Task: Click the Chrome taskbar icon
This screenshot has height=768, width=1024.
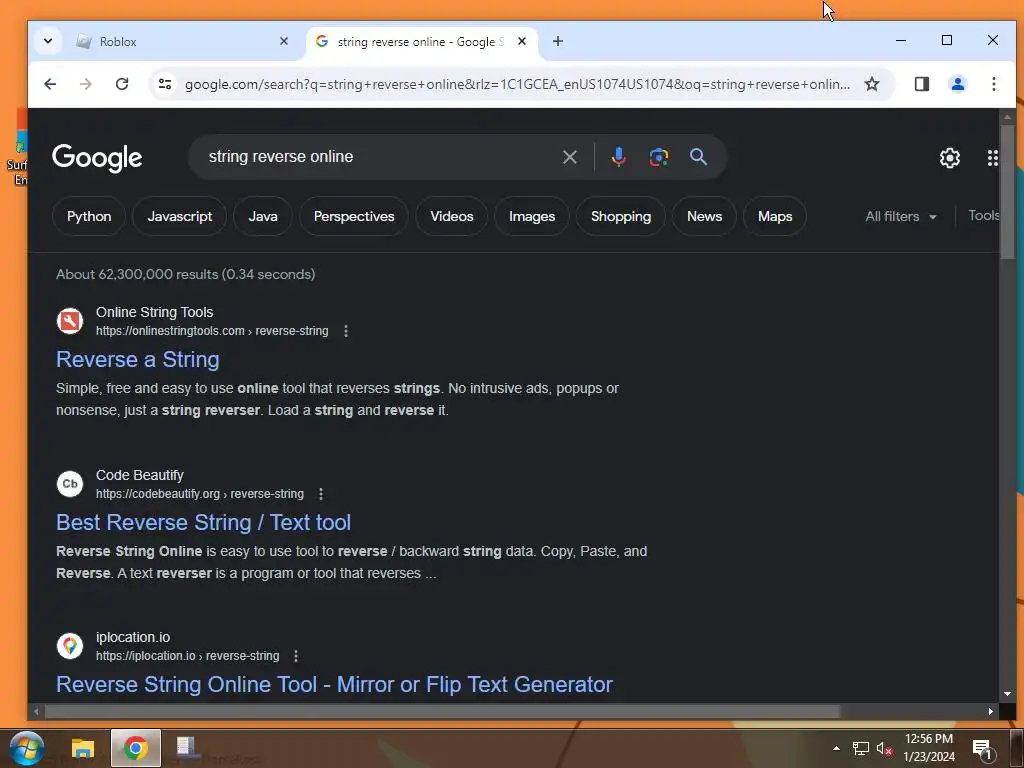Action: [x=136, y=748]
